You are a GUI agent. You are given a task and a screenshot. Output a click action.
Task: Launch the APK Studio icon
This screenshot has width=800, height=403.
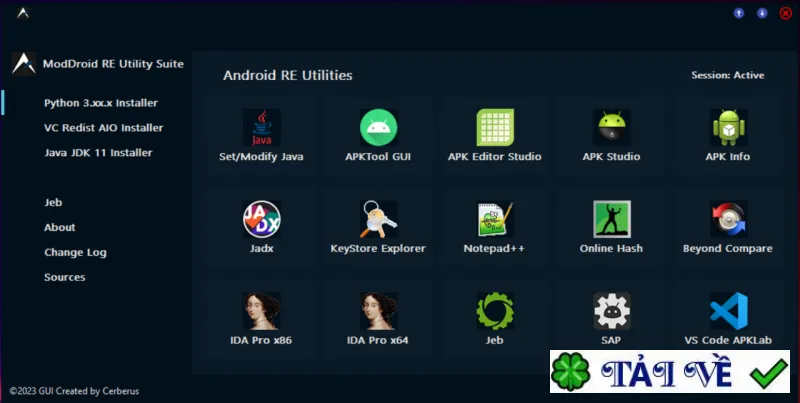611,136
